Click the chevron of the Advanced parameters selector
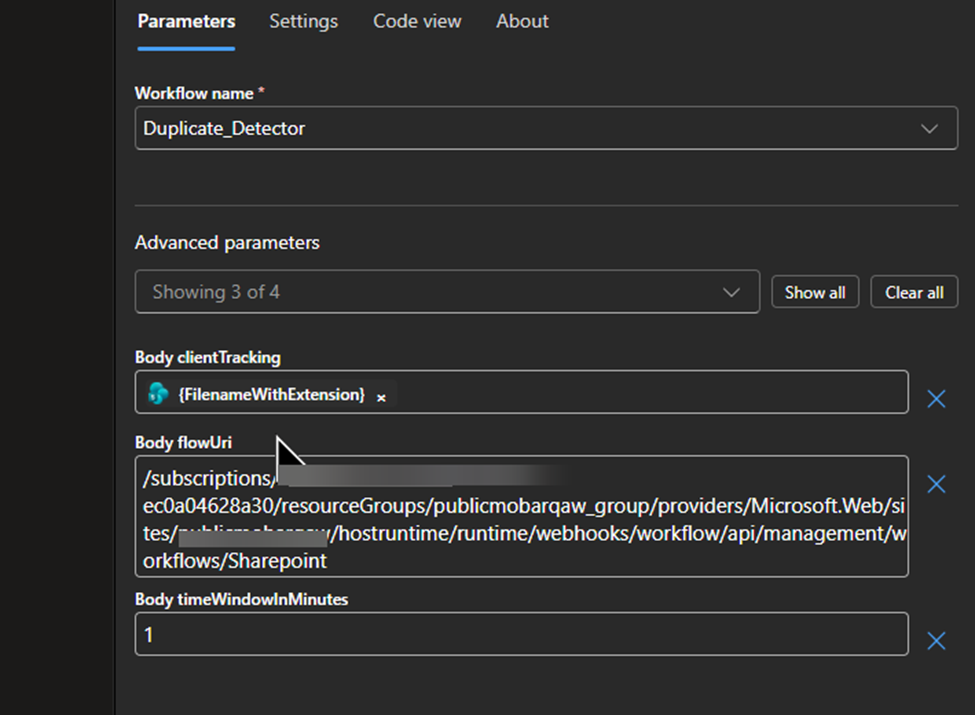The width and height of the screenshot is (975, 715). [x=731, y=293]
